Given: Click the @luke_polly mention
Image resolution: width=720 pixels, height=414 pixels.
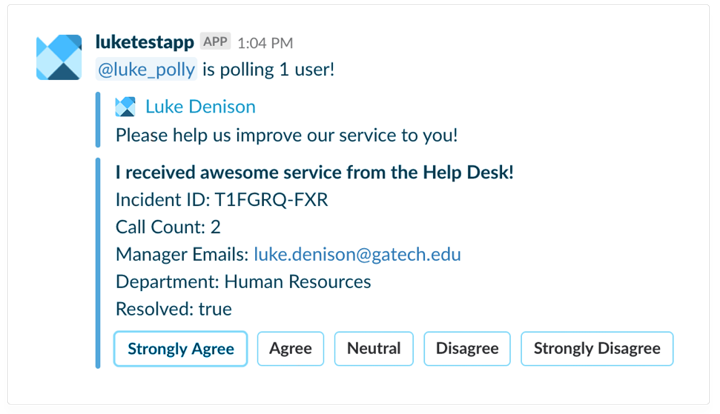Looking at the screenshot, I should tap(146, 69).
